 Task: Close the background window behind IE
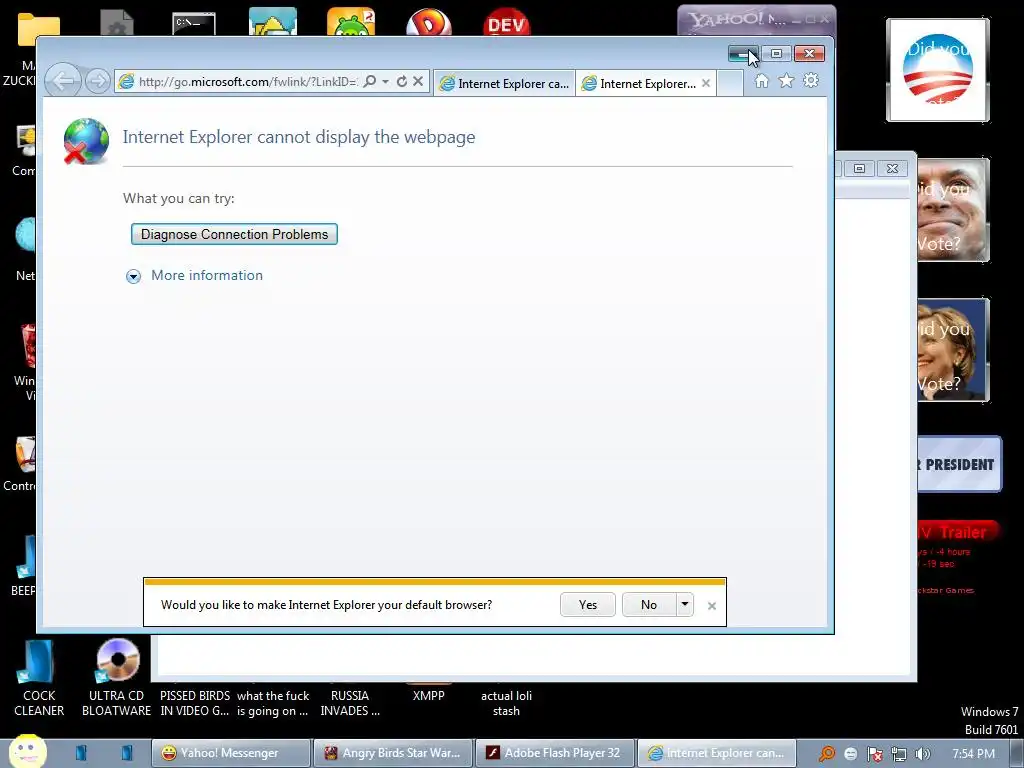(892, 168)
